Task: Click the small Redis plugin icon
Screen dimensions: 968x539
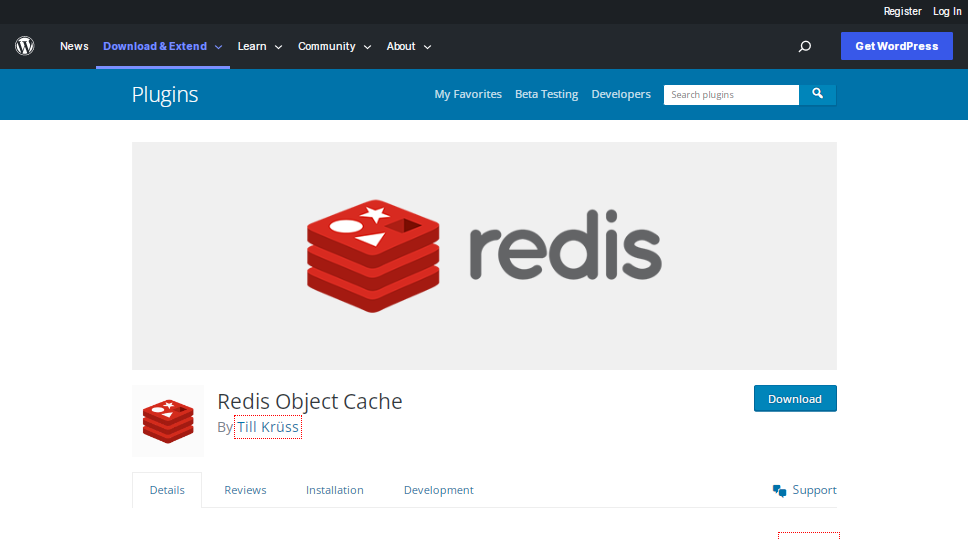Action: click(168, 421)
